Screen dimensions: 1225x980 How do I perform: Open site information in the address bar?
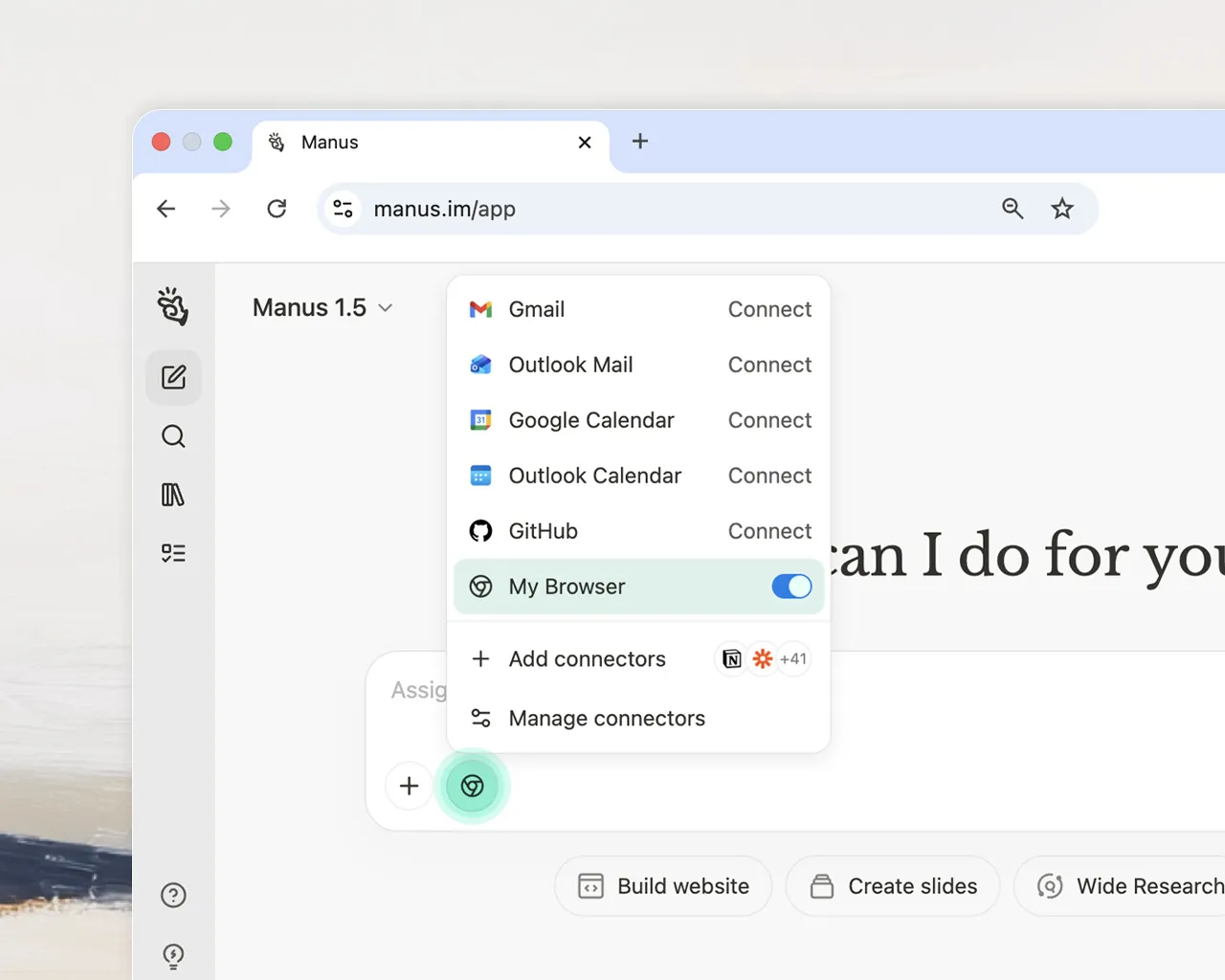[x=343, y=209]
